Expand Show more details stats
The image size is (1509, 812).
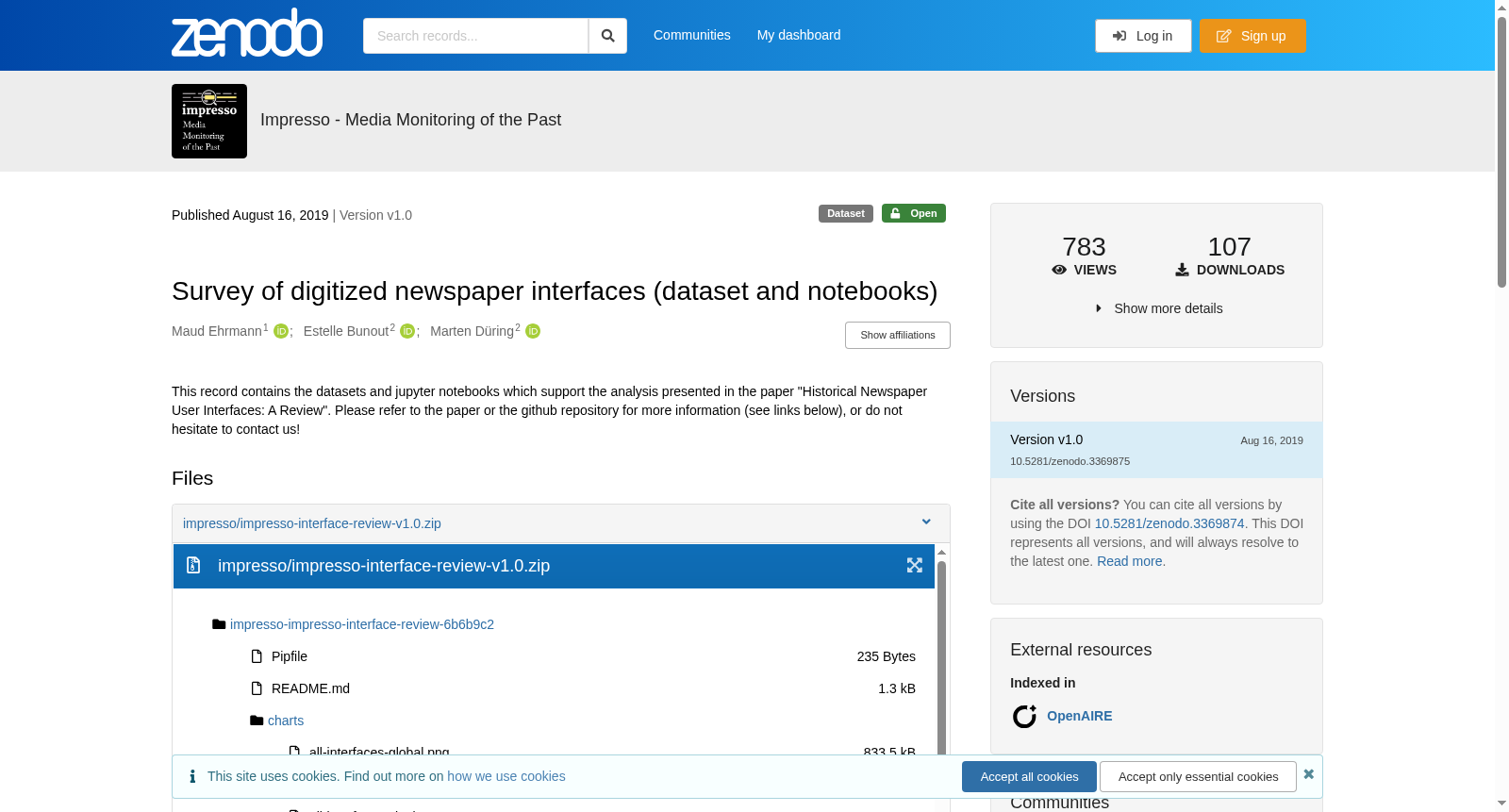click(1158, 308)
